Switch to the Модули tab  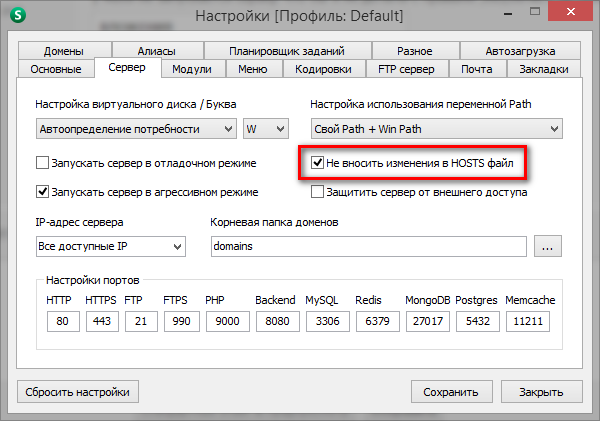[191, 69]
